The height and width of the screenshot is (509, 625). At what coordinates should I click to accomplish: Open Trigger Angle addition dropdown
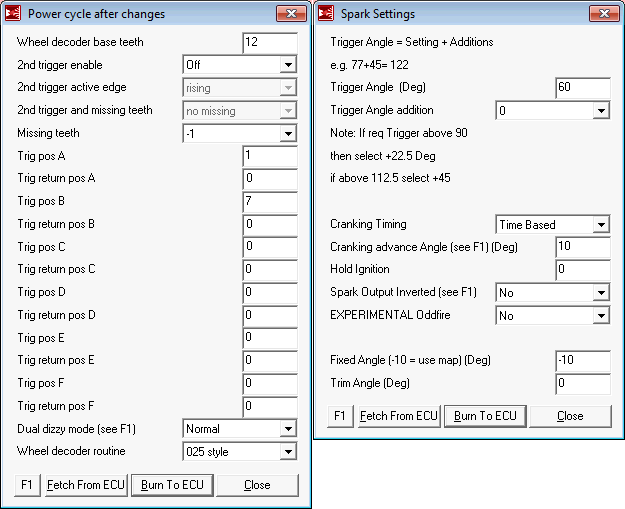(x=553, y=110)
